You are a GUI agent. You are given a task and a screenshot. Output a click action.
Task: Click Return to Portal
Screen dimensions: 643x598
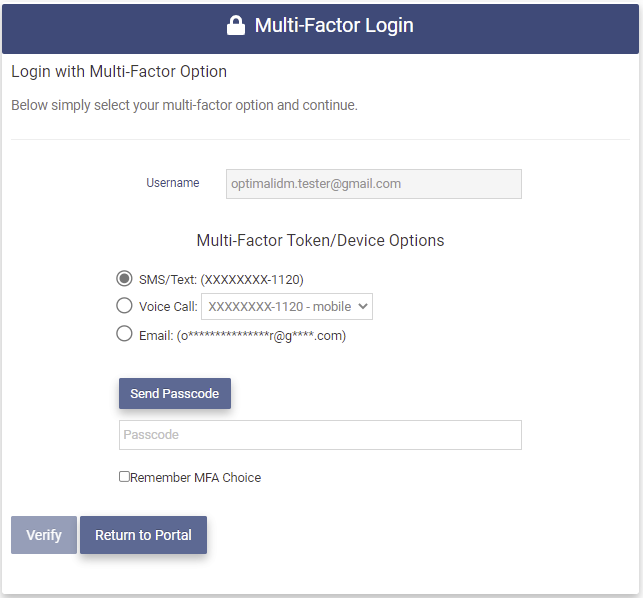[143, 535]
